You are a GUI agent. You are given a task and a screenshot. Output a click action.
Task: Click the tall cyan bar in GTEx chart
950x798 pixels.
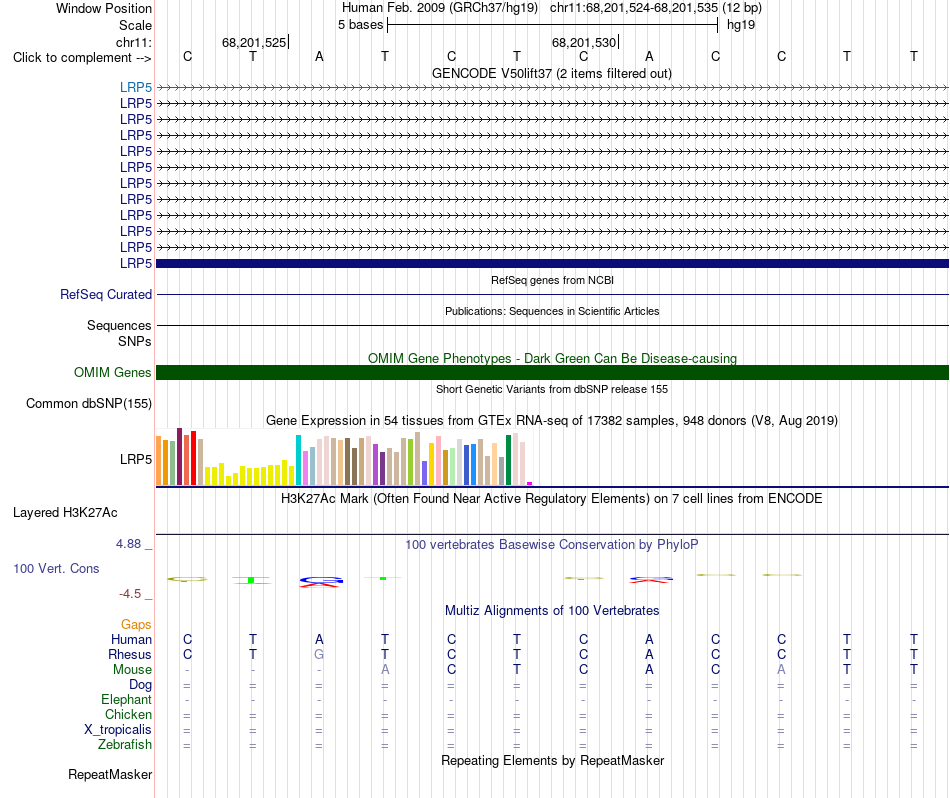(x=298, y=460)
